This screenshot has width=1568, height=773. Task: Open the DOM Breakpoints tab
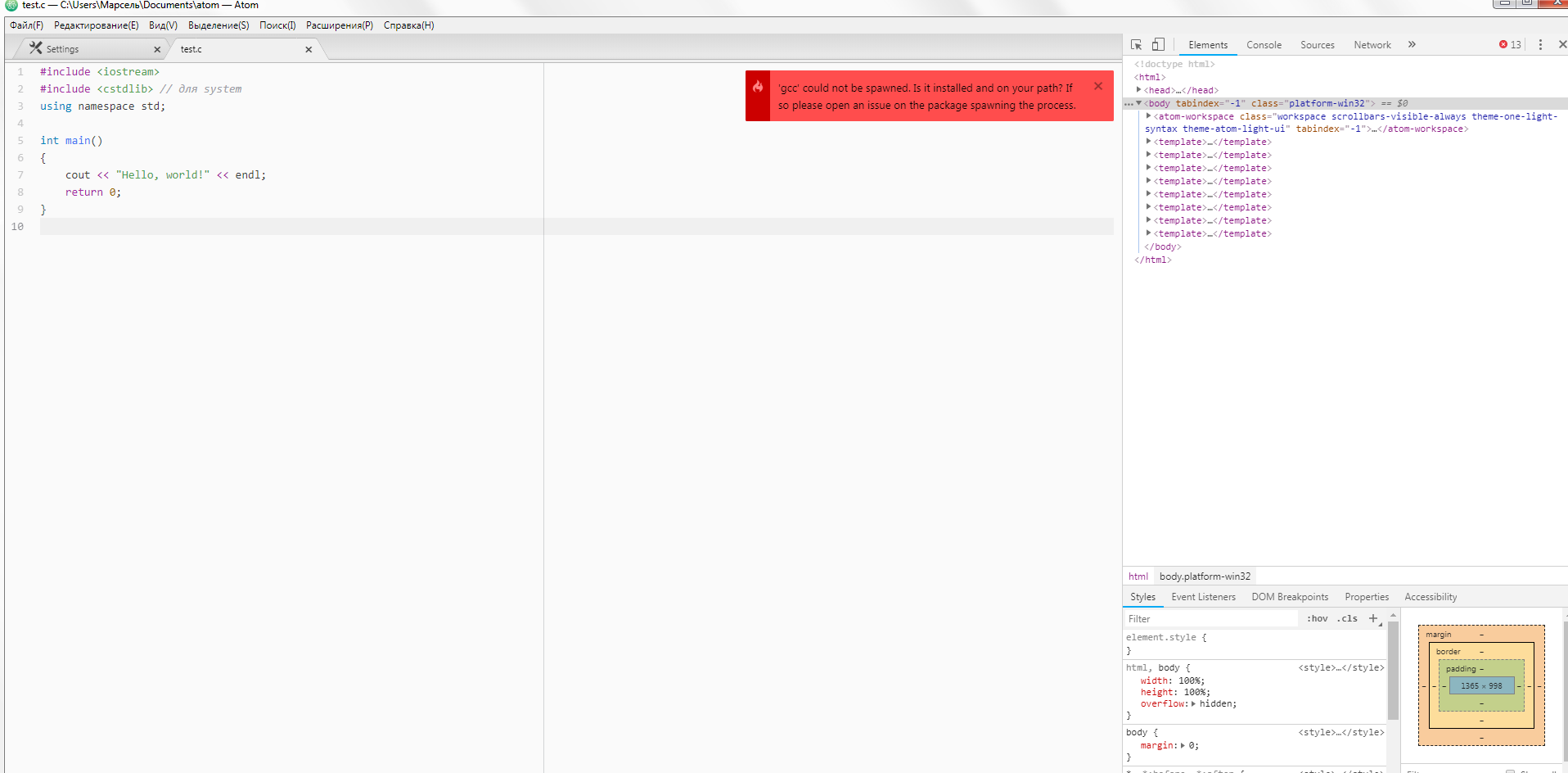(x=1290, y=597)
